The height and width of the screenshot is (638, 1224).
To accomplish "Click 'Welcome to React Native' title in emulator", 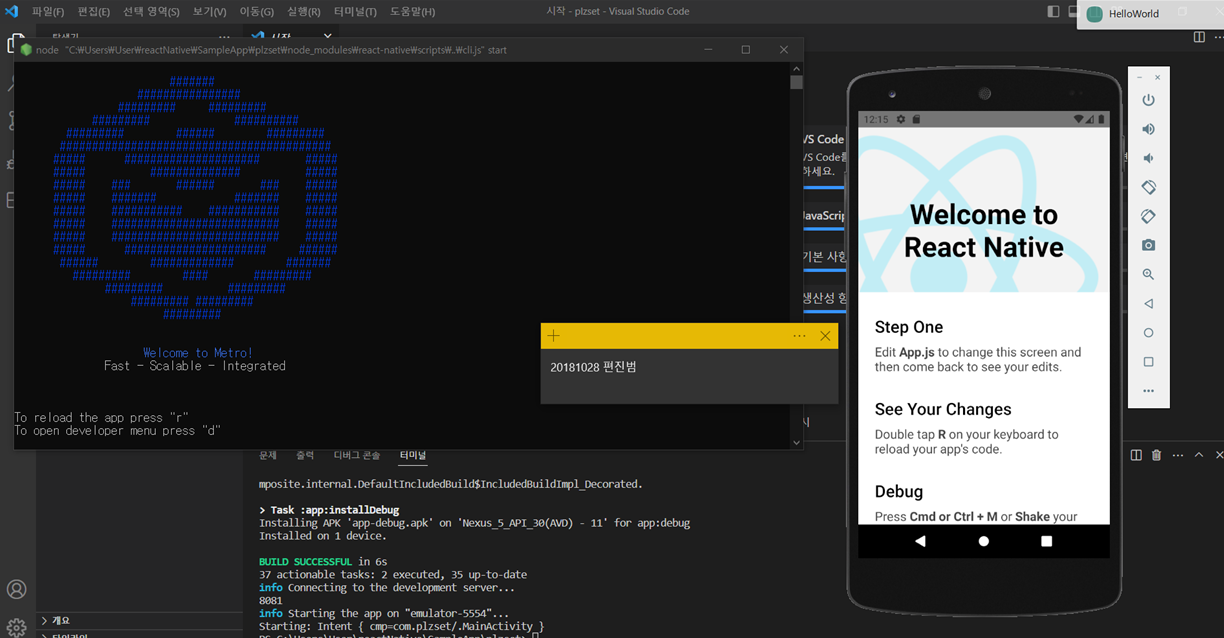I will [x=984, y=231].
